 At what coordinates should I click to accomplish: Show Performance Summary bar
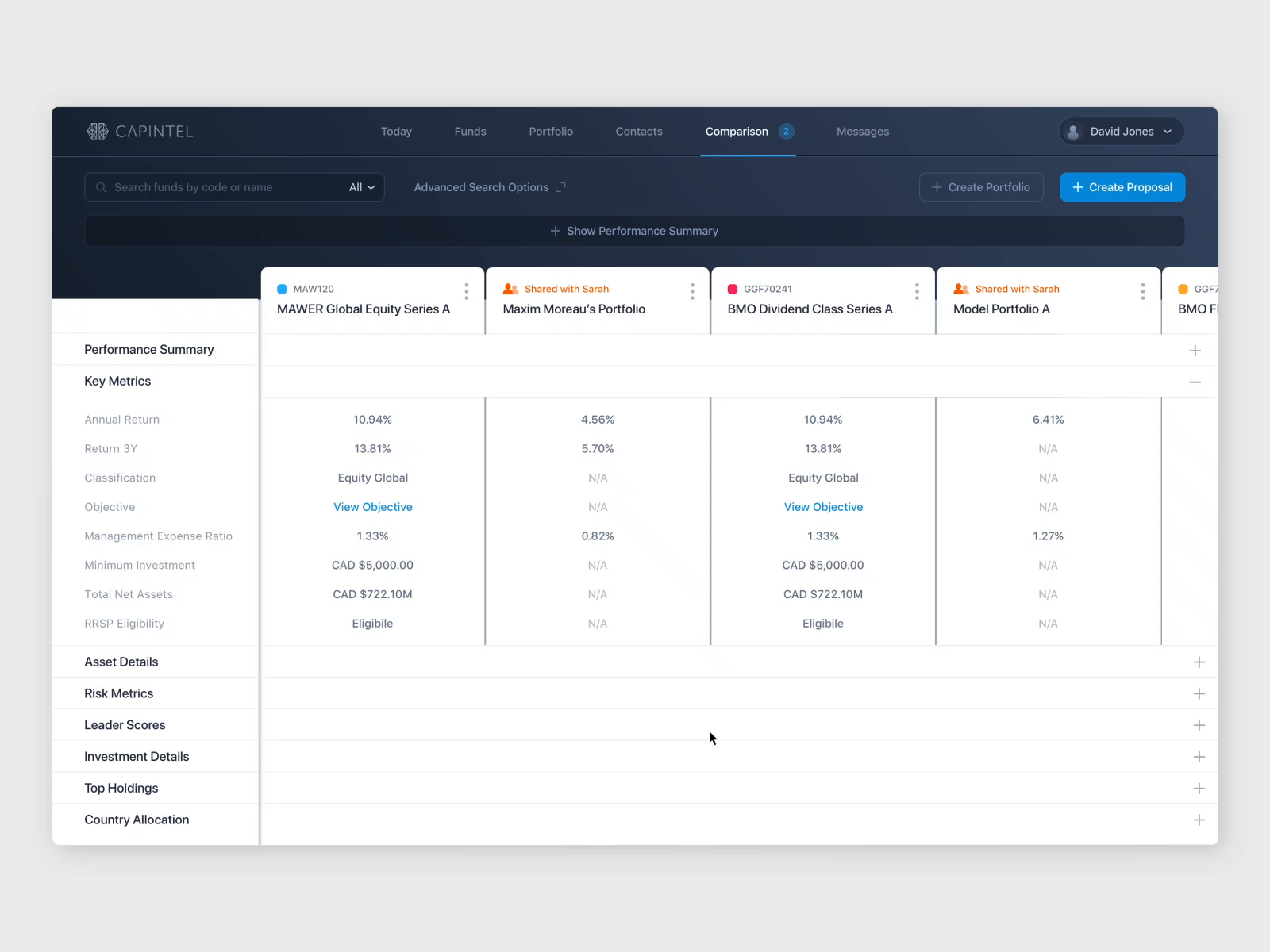pyautogui.click(x=634, y=231)
